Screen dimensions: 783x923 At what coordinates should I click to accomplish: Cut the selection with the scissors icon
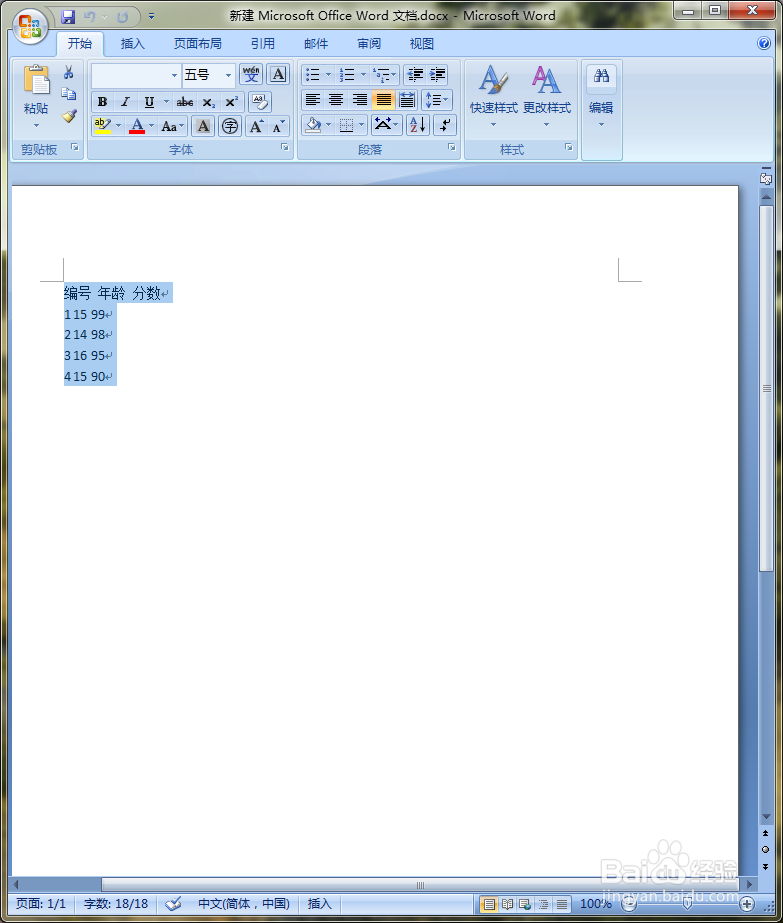pos(69,72)
